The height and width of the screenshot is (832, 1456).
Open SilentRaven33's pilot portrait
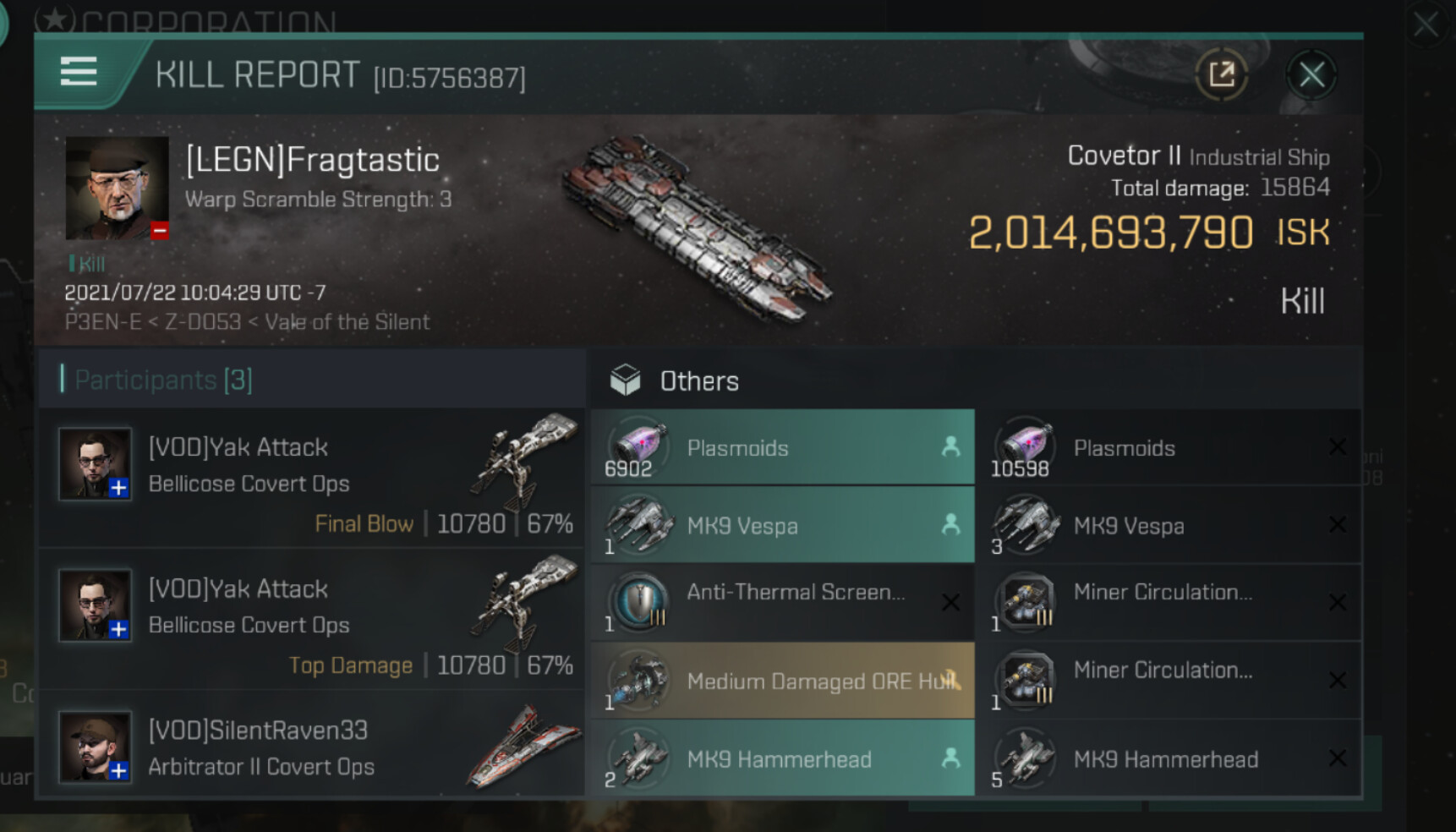[x=95, y=747]
